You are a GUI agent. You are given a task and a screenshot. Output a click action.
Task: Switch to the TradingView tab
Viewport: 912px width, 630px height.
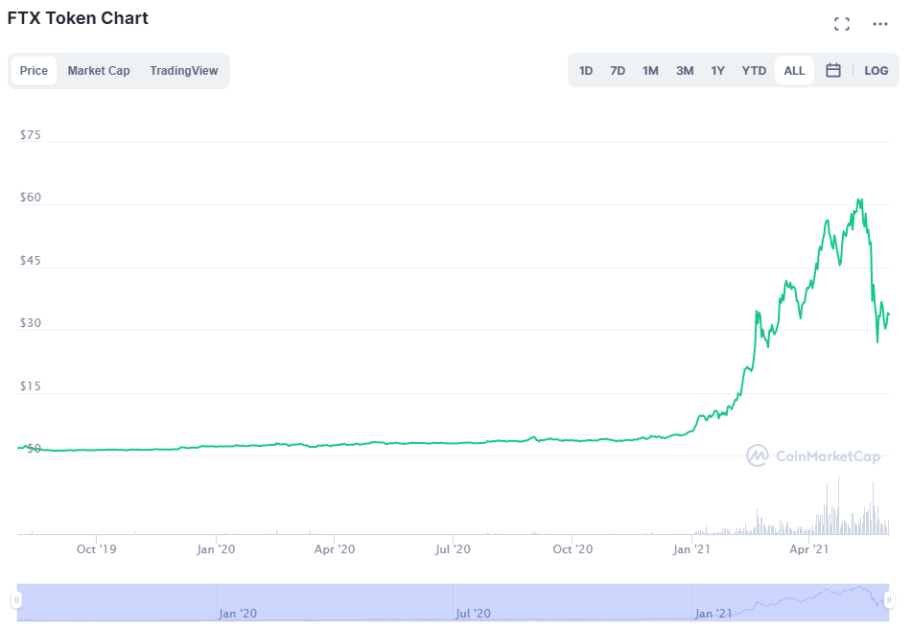point(184,71)
